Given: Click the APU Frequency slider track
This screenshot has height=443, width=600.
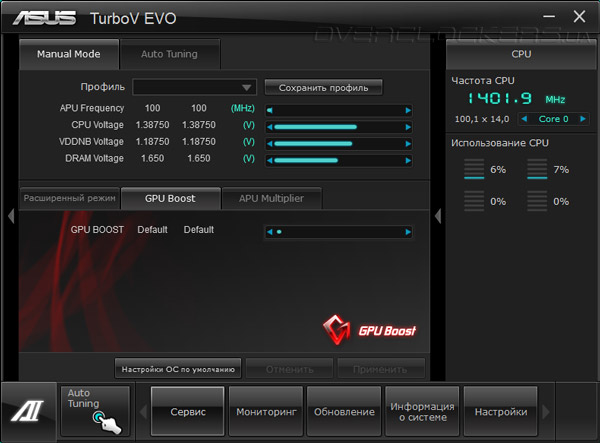Looking at the screenshot, I should [339, 111].
